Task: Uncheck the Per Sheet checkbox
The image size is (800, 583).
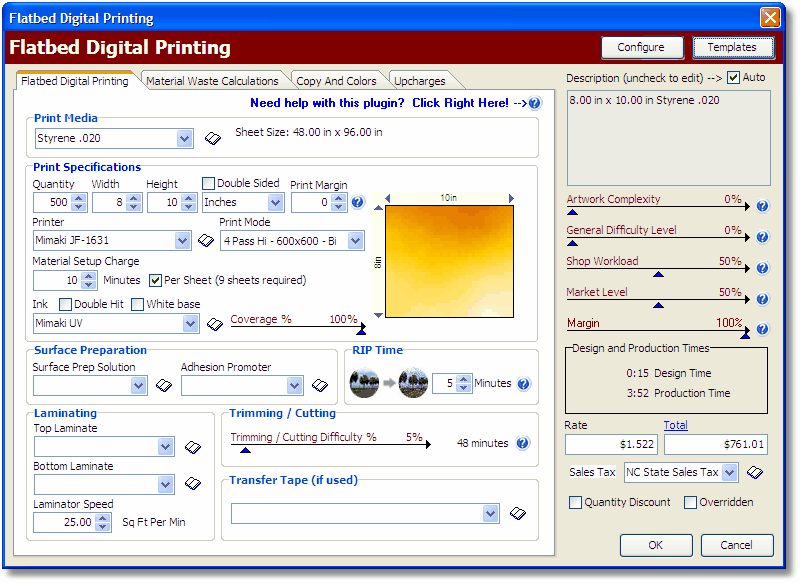Action: (156, 280)
